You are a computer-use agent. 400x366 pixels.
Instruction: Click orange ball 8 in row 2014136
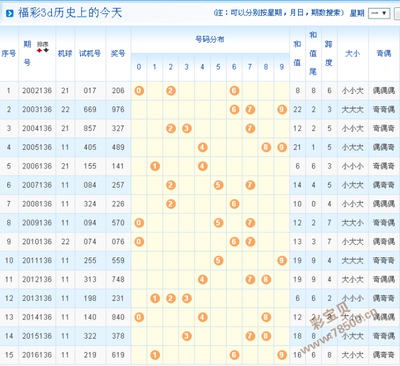pyautogui.click(x=266, y=317)
